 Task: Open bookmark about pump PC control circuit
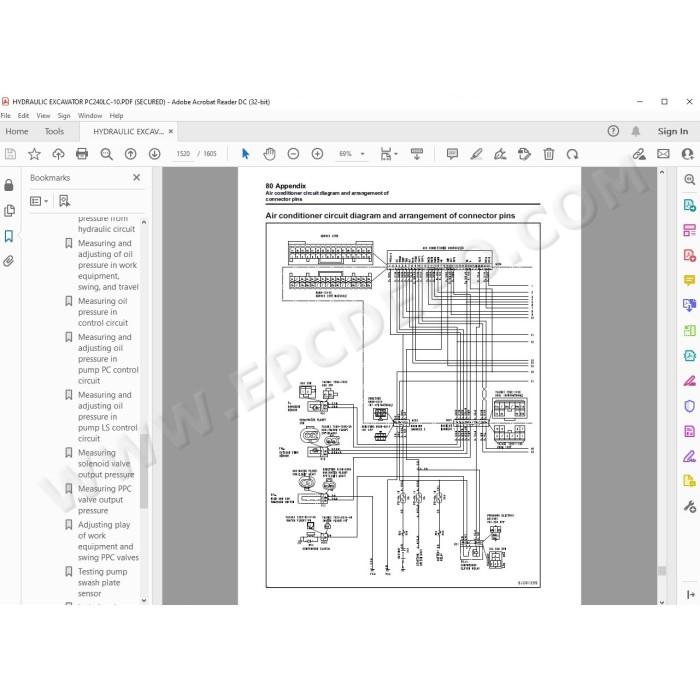(x=108, y=359)
